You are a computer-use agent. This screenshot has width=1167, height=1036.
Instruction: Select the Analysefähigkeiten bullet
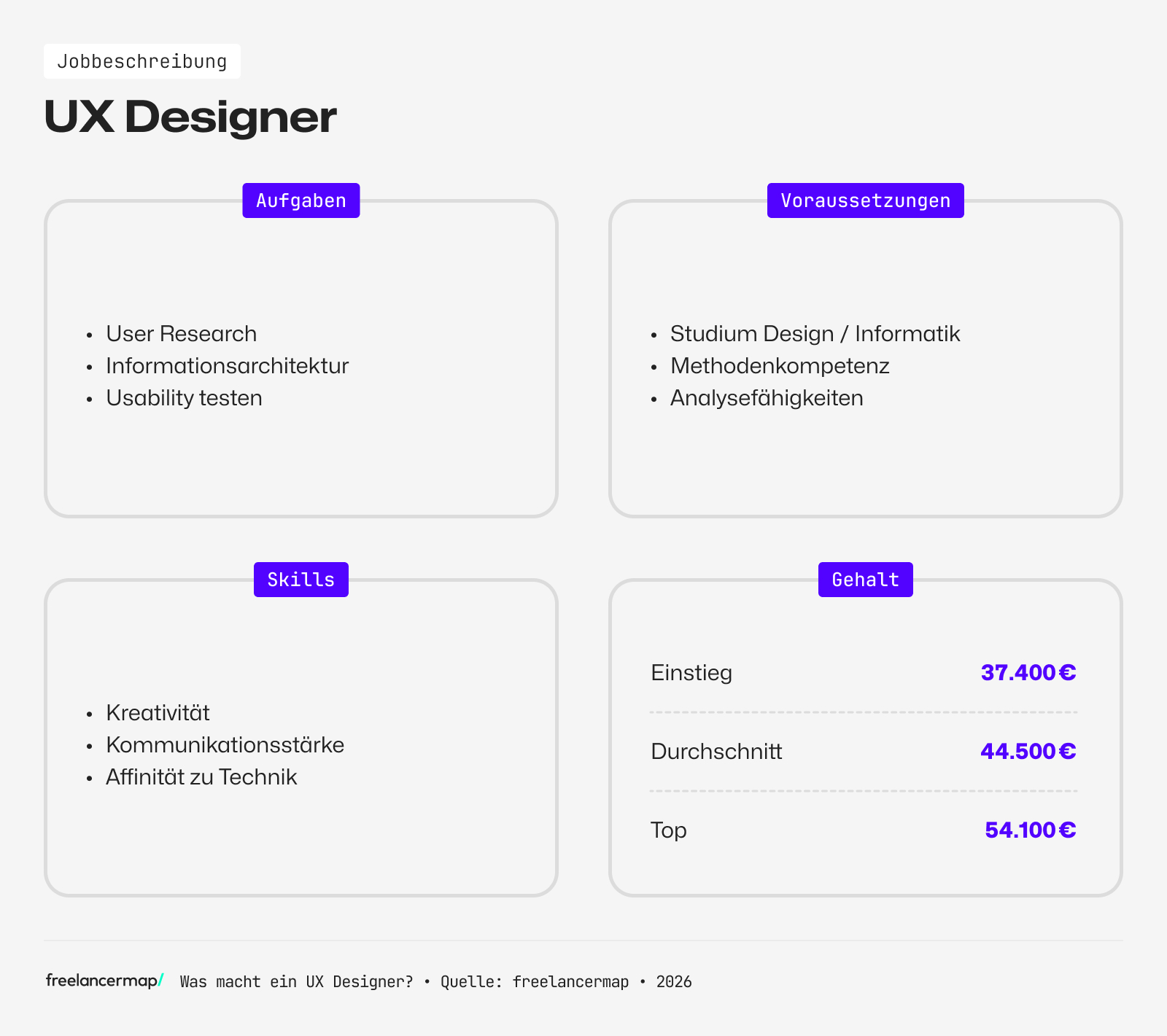tap(767, 398)
